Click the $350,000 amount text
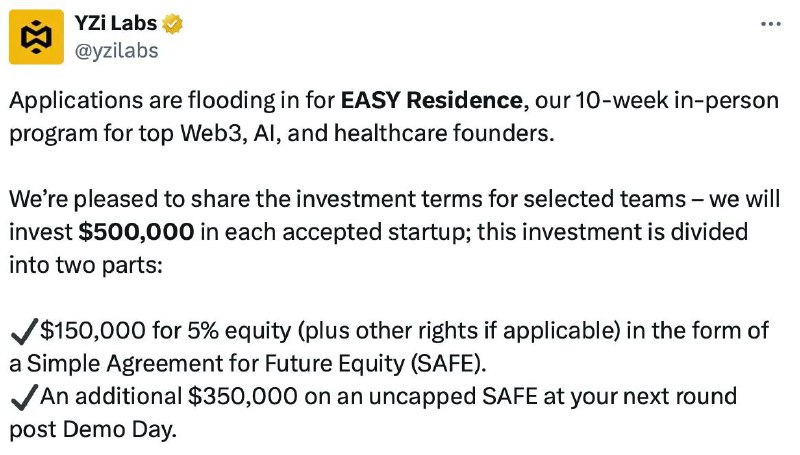Image resolution: width=800 pixels, height=455 pixels. coord(242,396)
